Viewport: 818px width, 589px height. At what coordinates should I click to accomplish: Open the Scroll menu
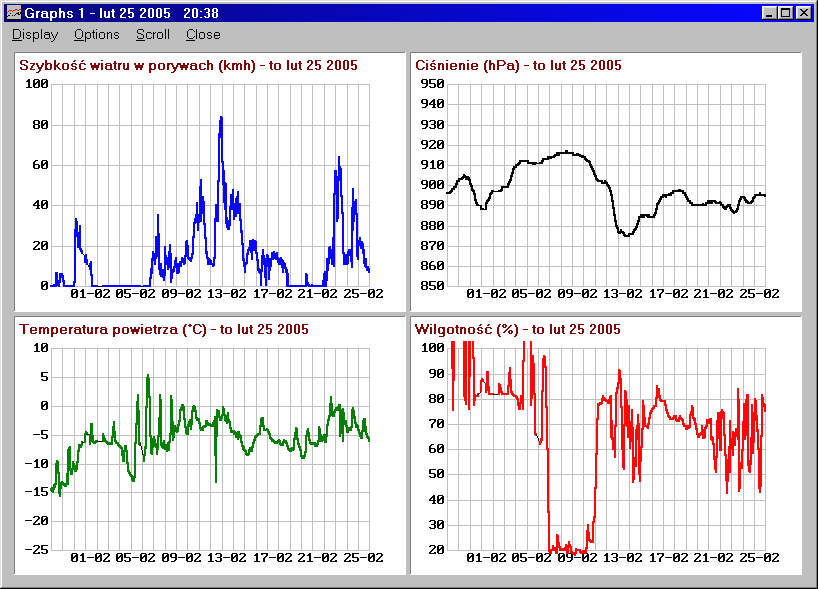point(152,34)
